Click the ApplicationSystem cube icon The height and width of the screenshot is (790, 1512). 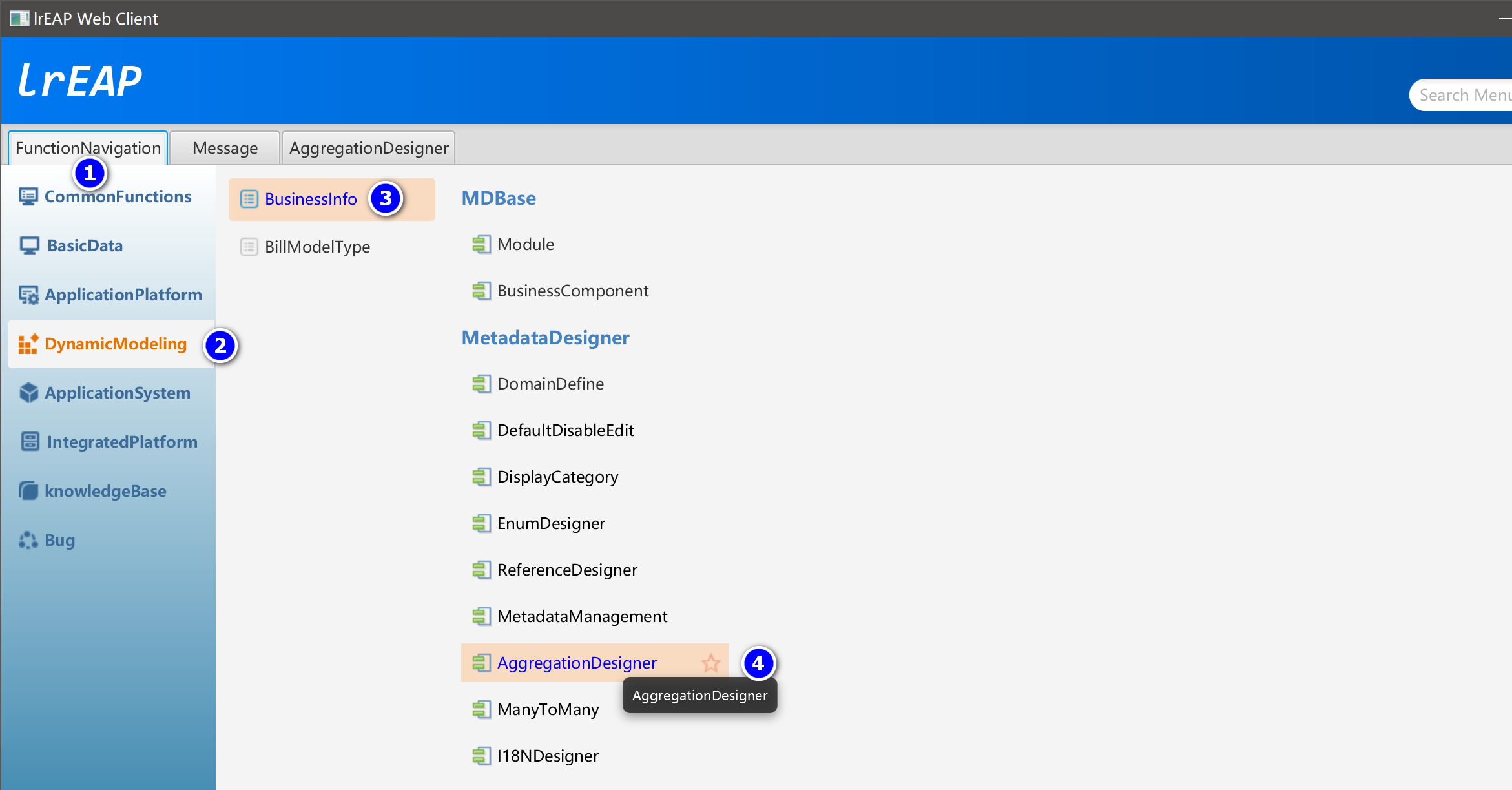[28, 393]
